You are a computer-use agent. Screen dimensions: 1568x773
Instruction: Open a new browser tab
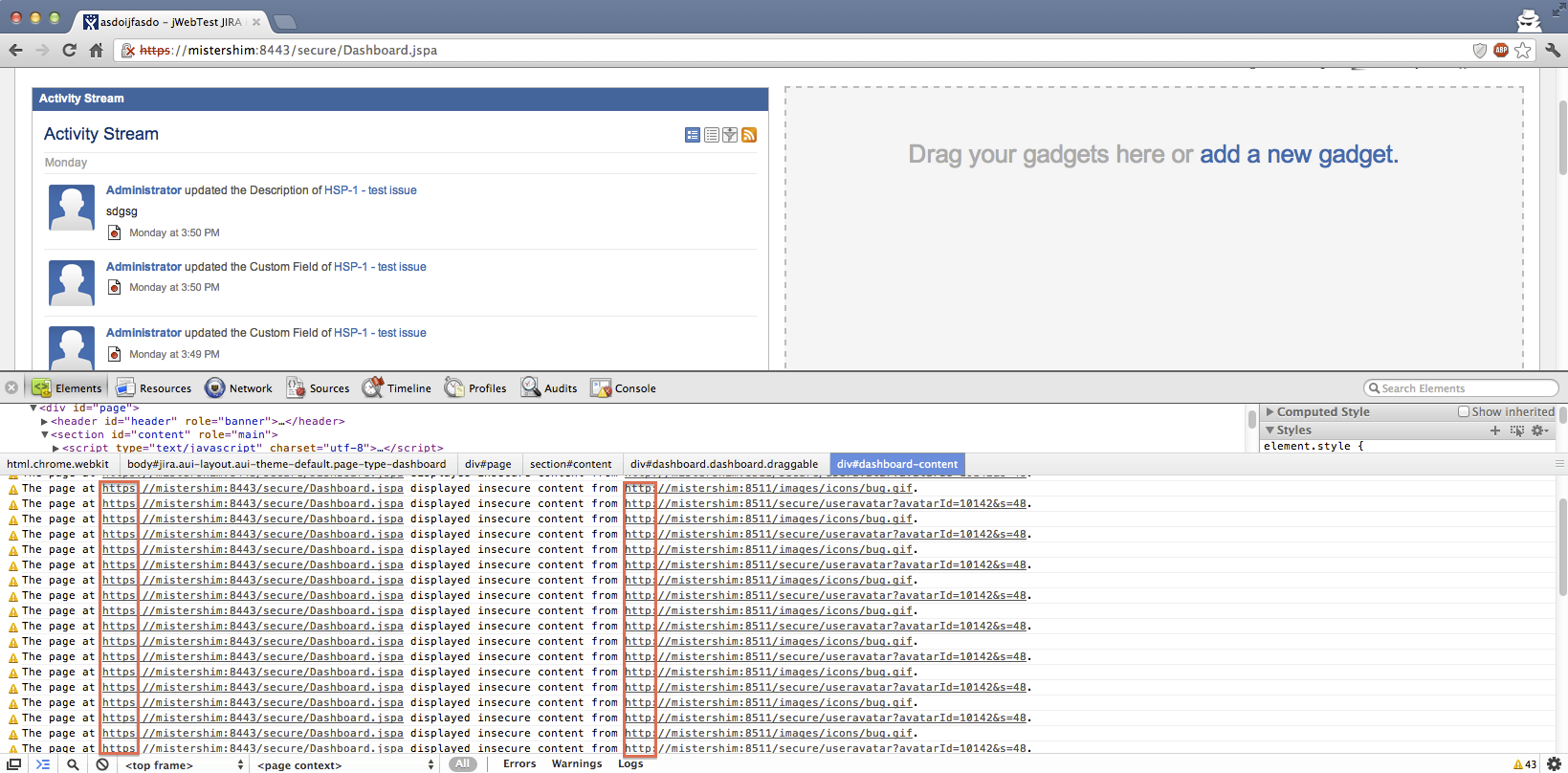coord(284,21)
